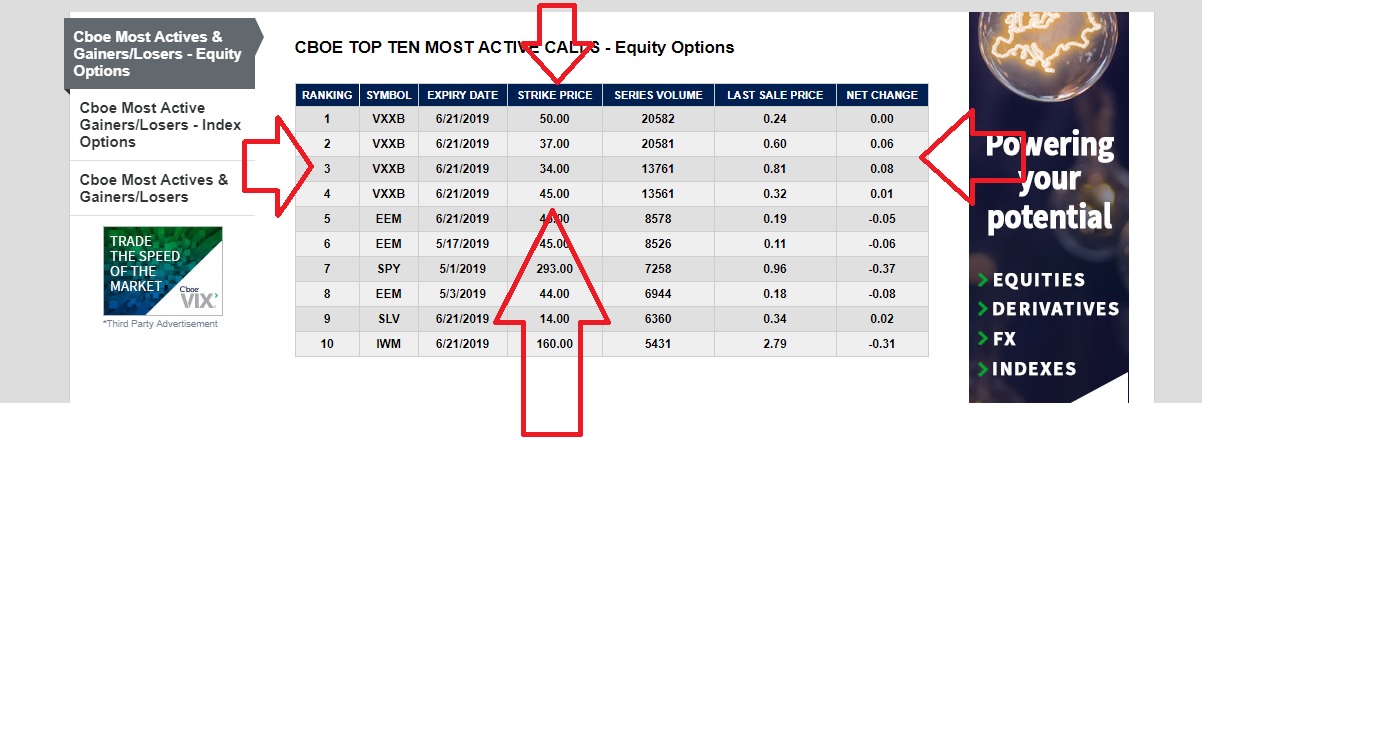Select the SPY symbol cell

388,269
